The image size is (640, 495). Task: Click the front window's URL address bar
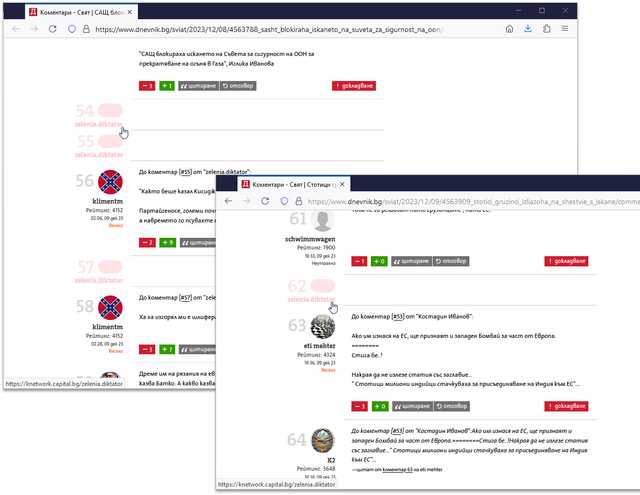(x=473, y=202)
